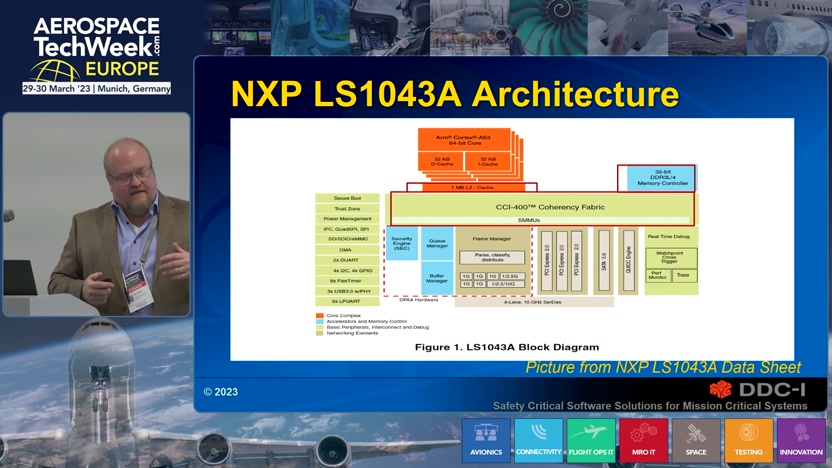Select the 'QUICC Engine' vertical block

(628, 261)
